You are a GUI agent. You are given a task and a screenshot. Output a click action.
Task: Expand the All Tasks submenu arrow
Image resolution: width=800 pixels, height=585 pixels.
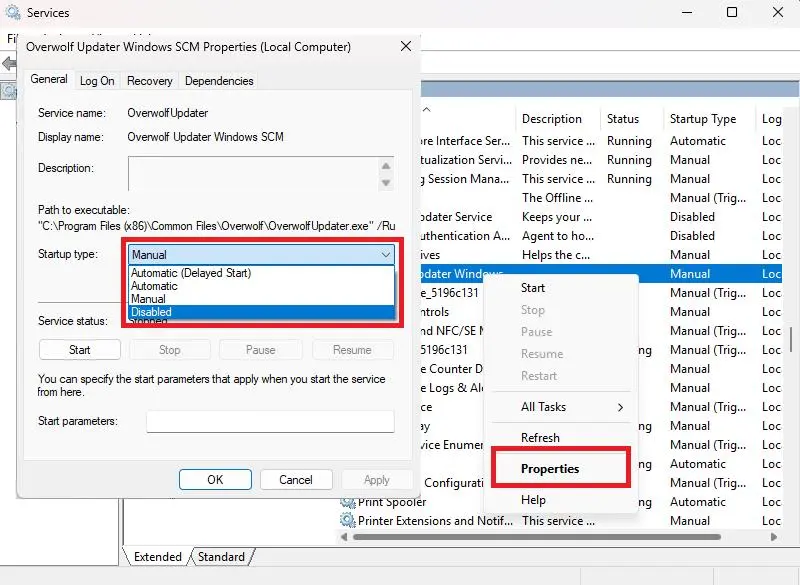click(x=620, y=407)
